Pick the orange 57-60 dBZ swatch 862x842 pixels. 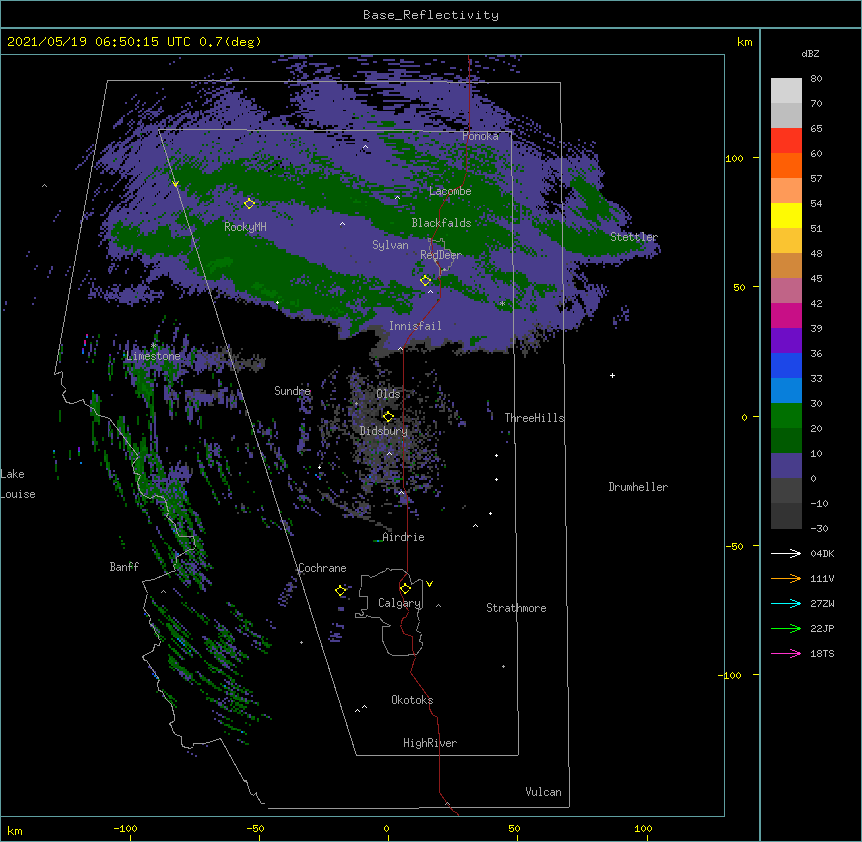[x=786, y=165]
